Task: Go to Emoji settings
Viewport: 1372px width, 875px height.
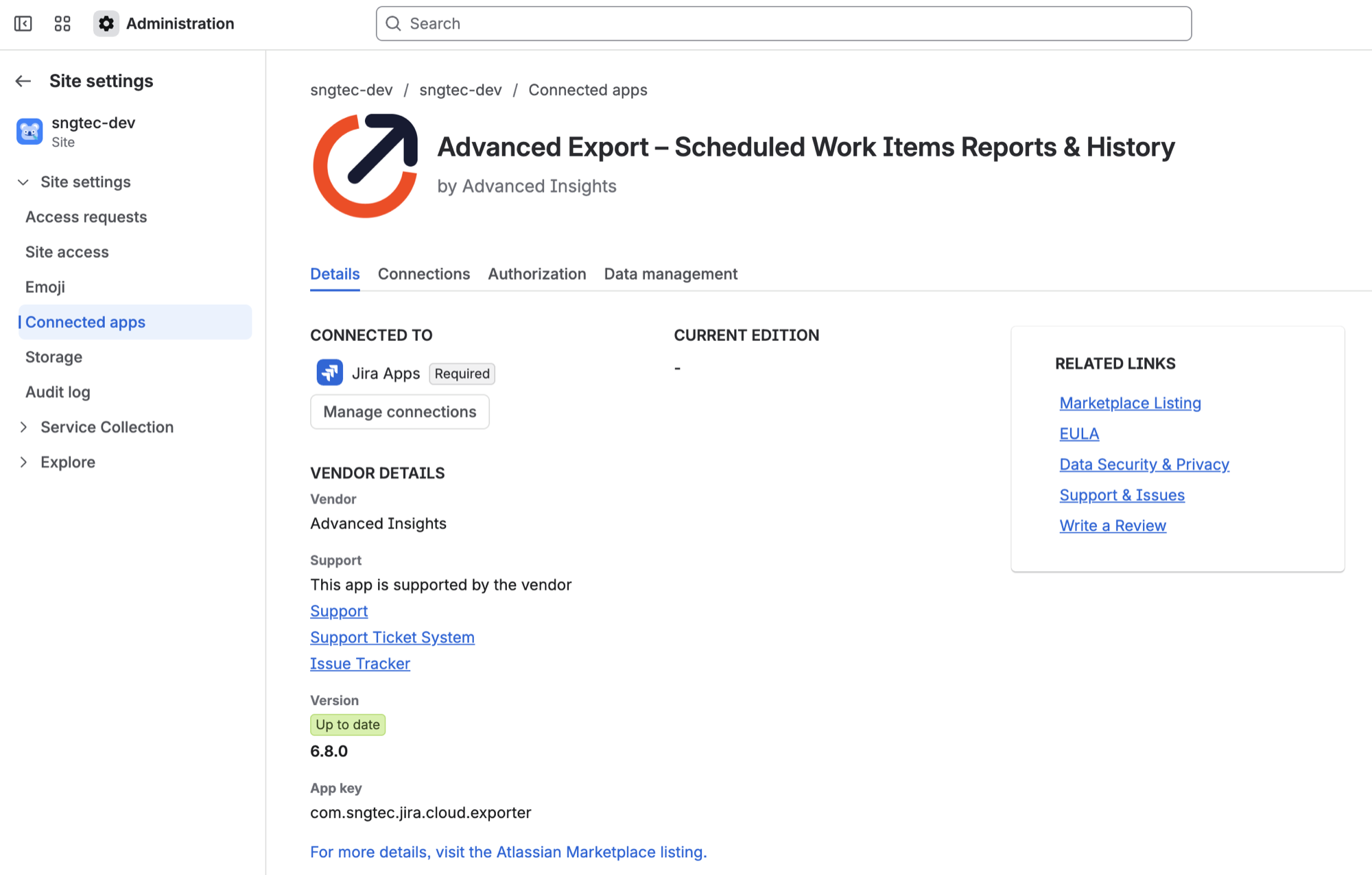Action: [x=45, y=287]
